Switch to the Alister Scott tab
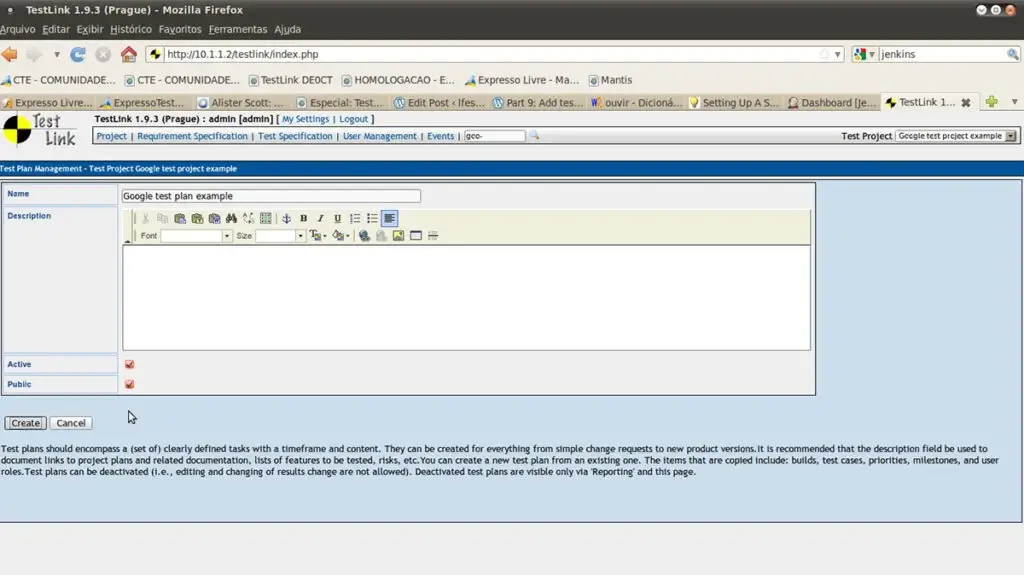This screenshot has width=1024, height=575. pyautogui.click(x=242, y=103)
